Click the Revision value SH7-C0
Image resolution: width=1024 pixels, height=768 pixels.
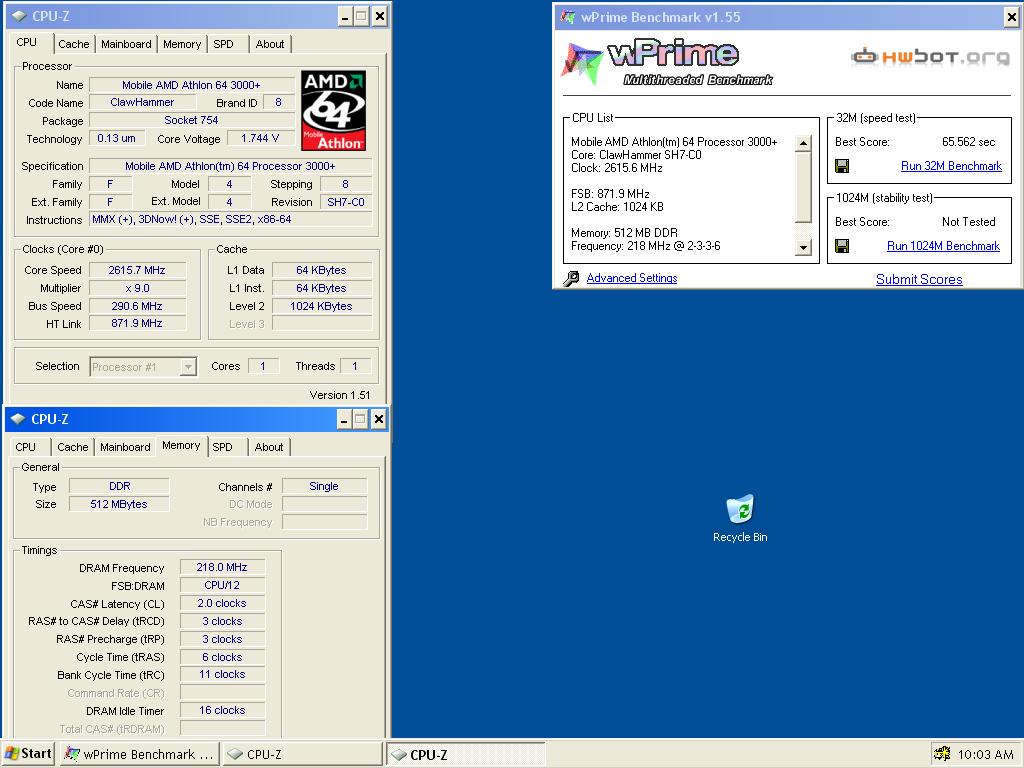(x=345, y=202)
